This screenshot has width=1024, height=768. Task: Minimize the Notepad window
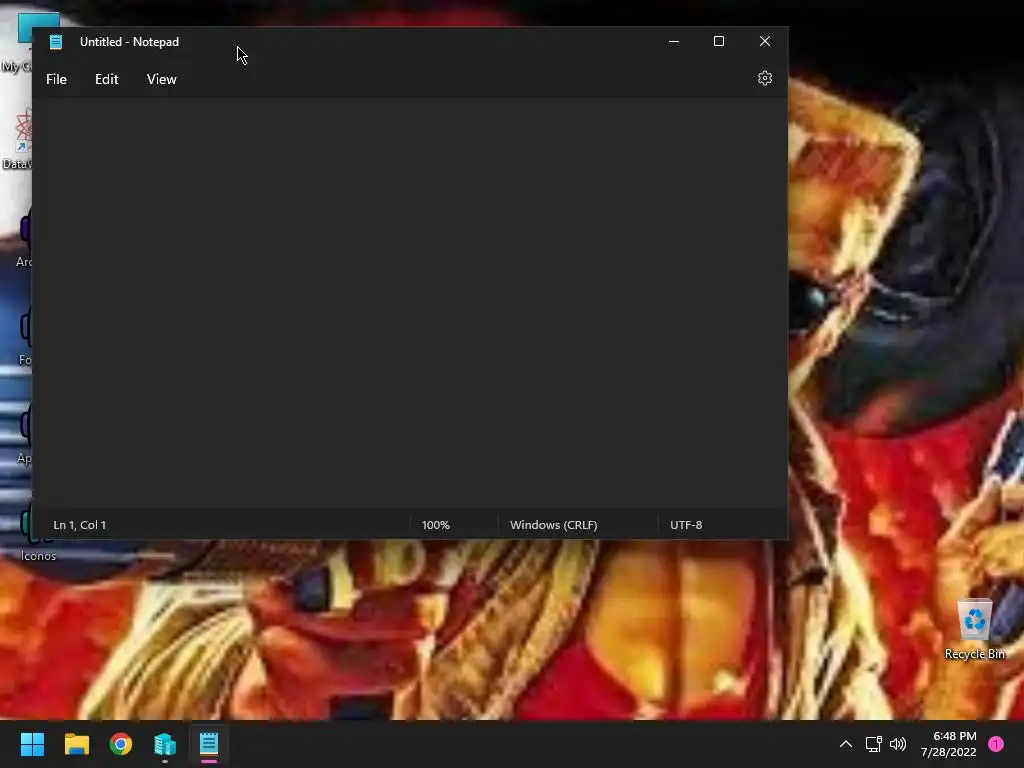[674, 41]
